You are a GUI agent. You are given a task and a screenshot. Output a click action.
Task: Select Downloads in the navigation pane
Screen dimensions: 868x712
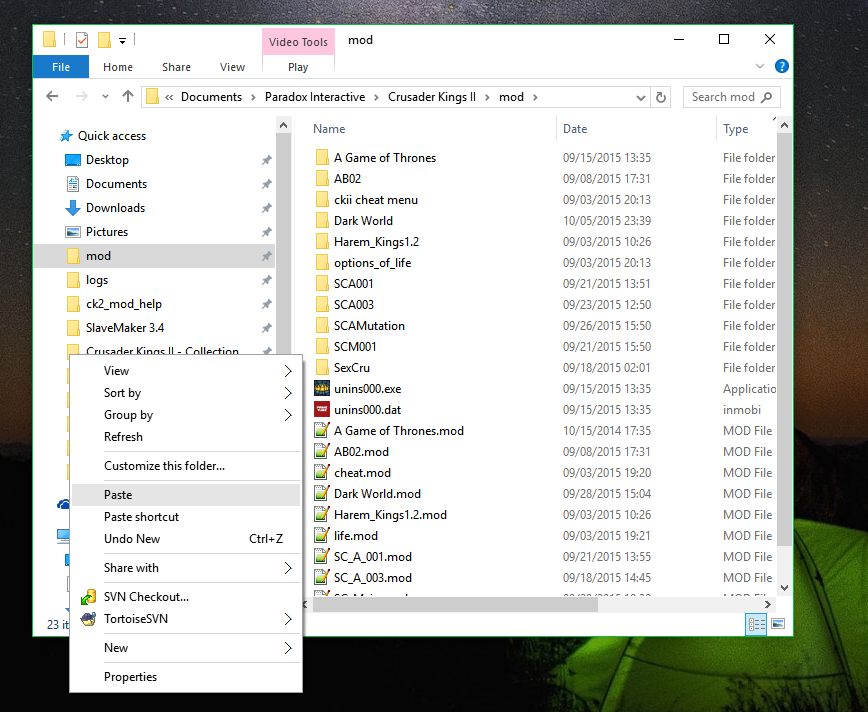pyautogui.click(x=115, y=208)
